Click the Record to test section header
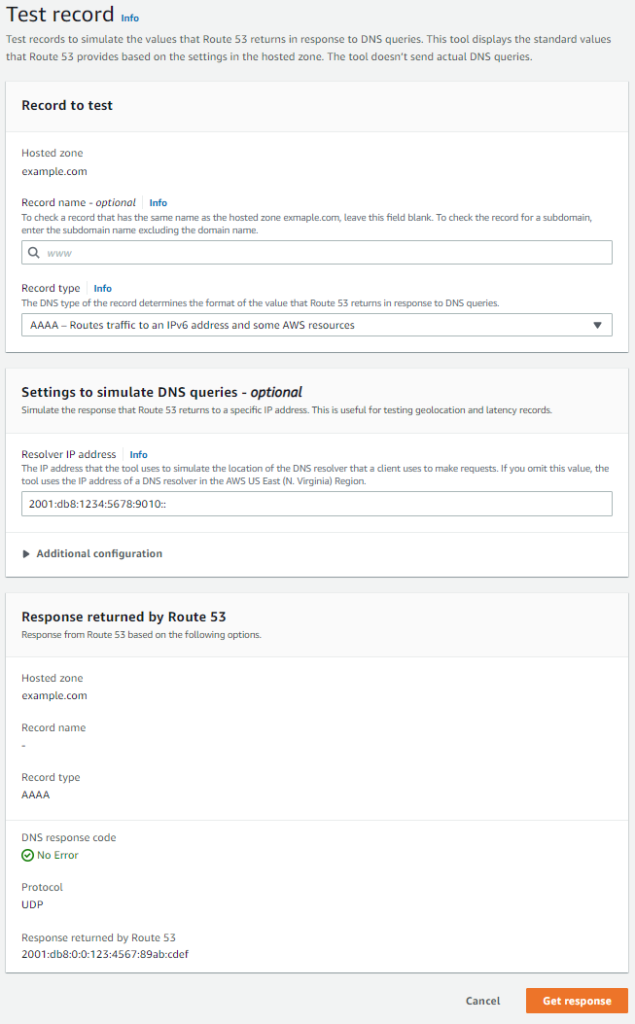The height and width of the screenshot is (1024, 635). (66, 105)
